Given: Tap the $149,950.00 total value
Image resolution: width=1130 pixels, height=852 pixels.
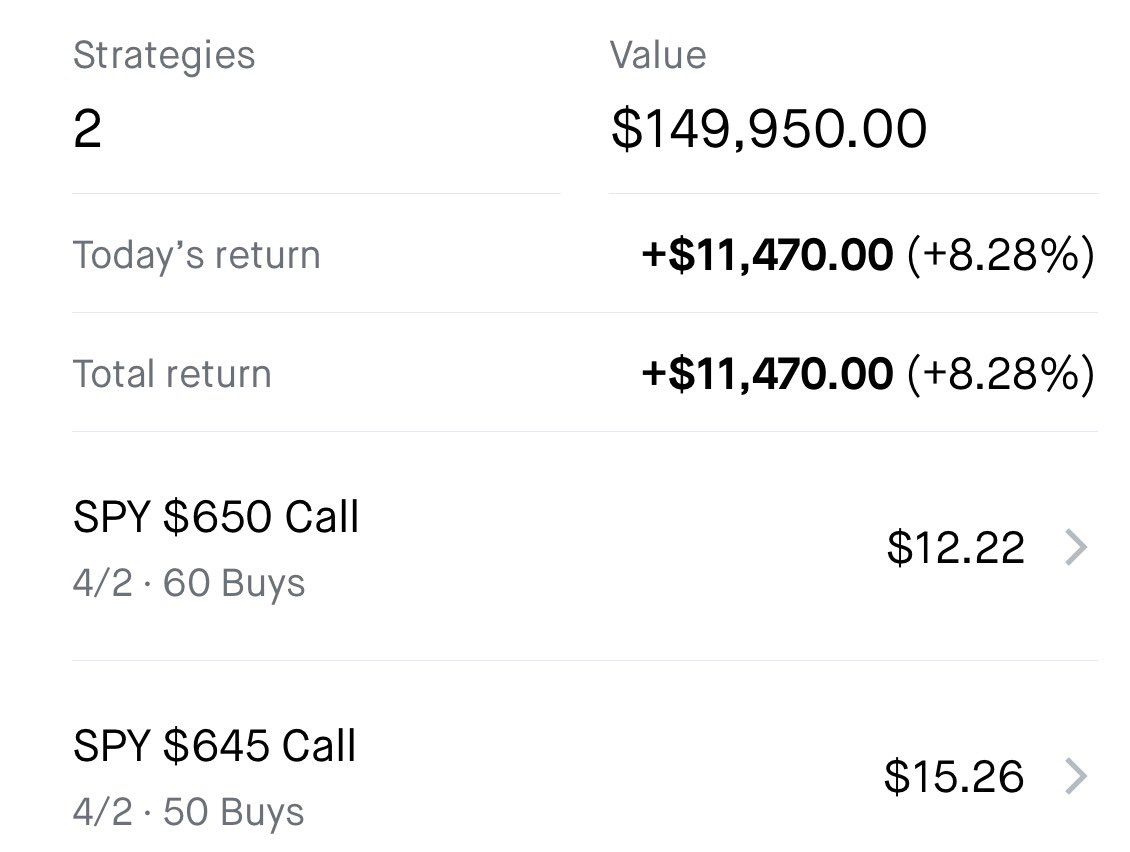Looking at the screenshot, I should 768,130.
